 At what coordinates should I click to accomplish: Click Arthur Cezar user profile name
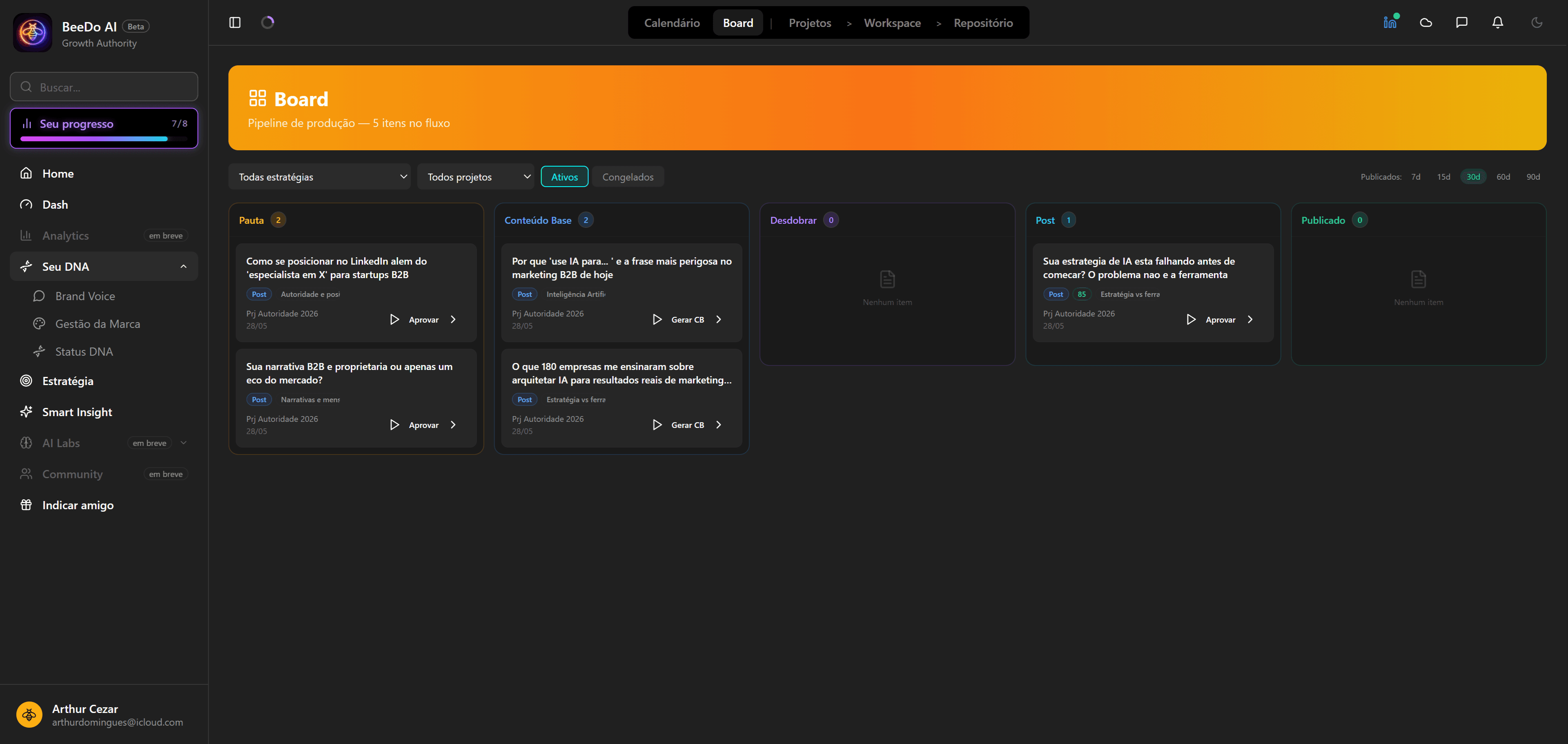(85, 709)
